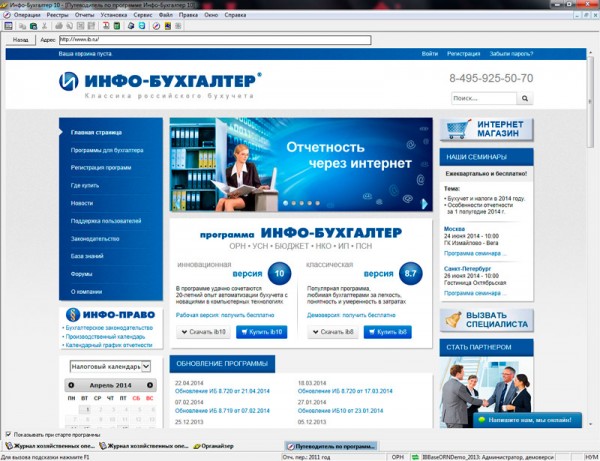This screenshot has width=600, height=461.
Task: Click the Инфо-Право logo
Action: (110, 314)
